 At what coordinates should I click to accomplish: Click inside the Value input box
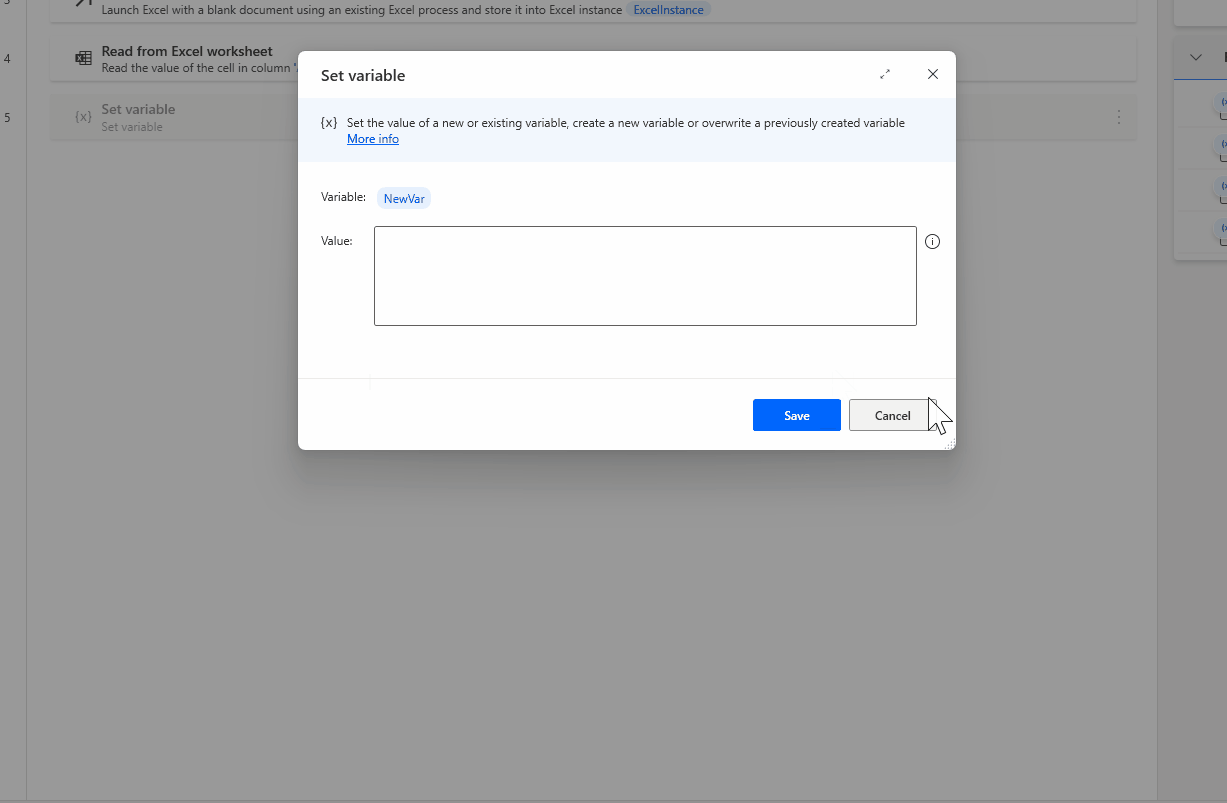tap(645, 275)
